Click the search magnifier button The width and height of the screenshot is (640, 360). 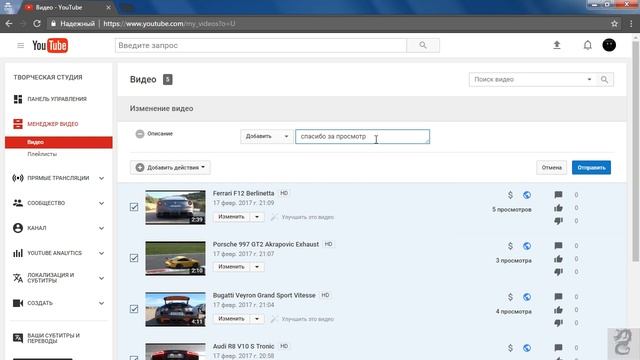423,45
